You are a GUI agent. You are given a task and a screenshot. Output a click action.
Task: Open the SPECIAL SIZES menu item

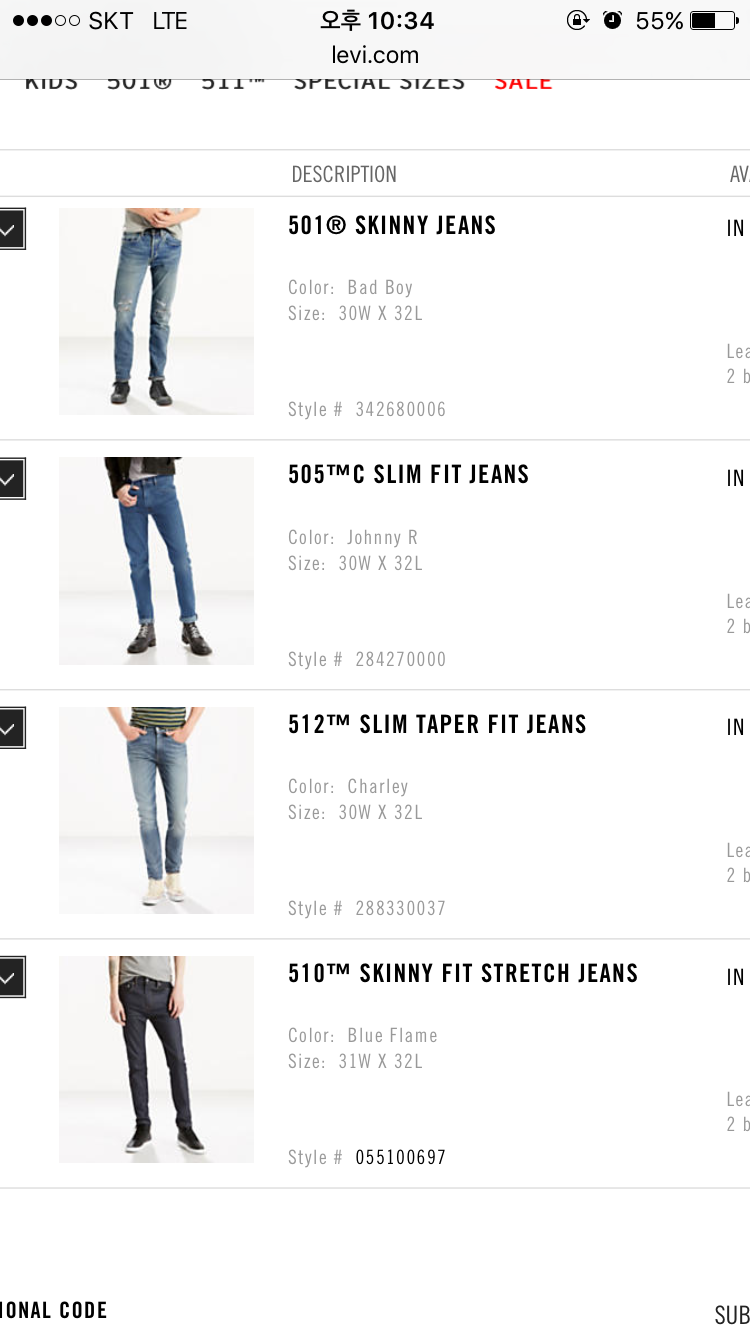click(379, 83)
